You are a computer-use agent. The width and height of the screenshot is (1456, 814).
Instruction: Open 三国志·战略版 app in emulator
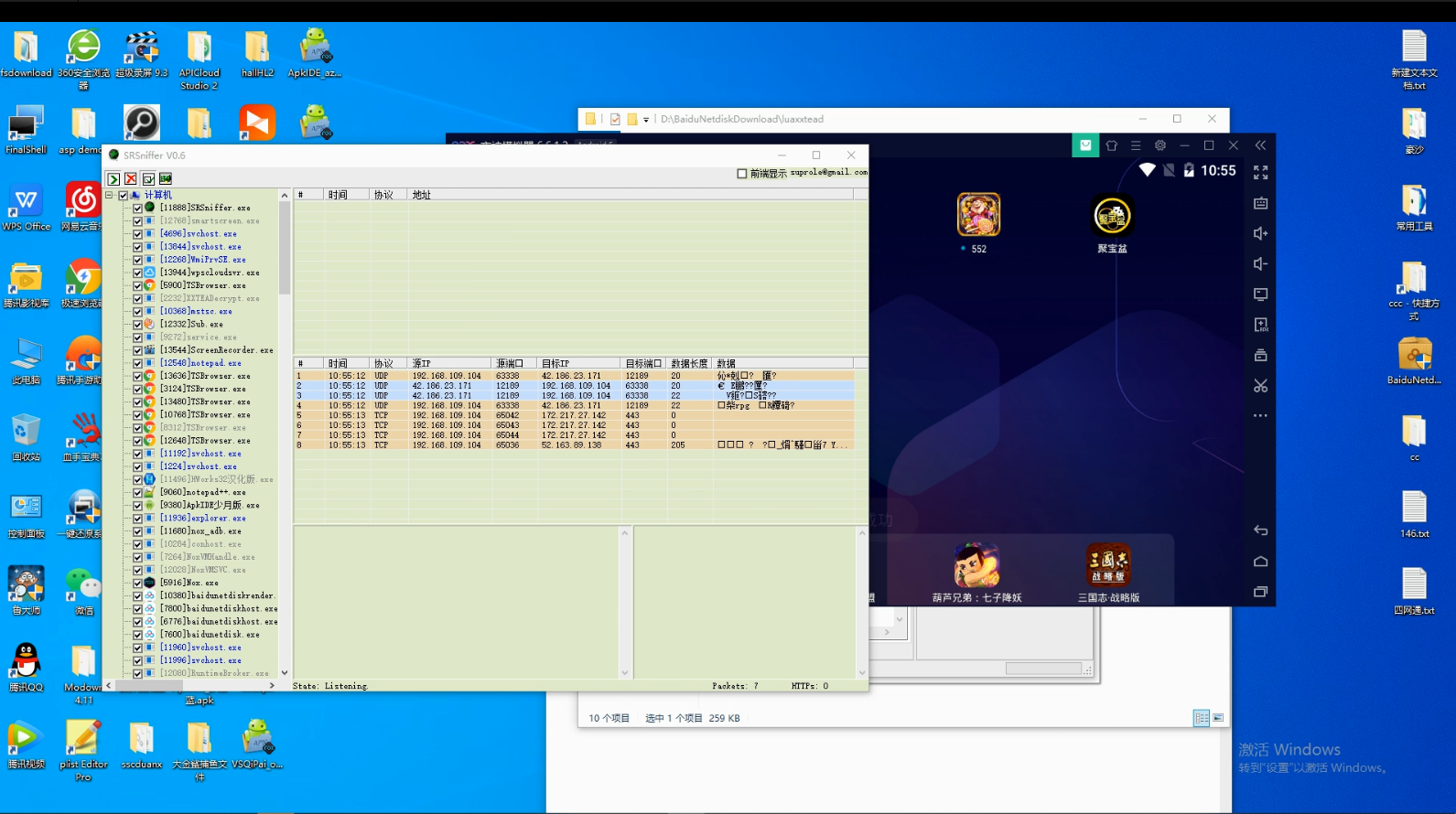(x=1107, y=564)
